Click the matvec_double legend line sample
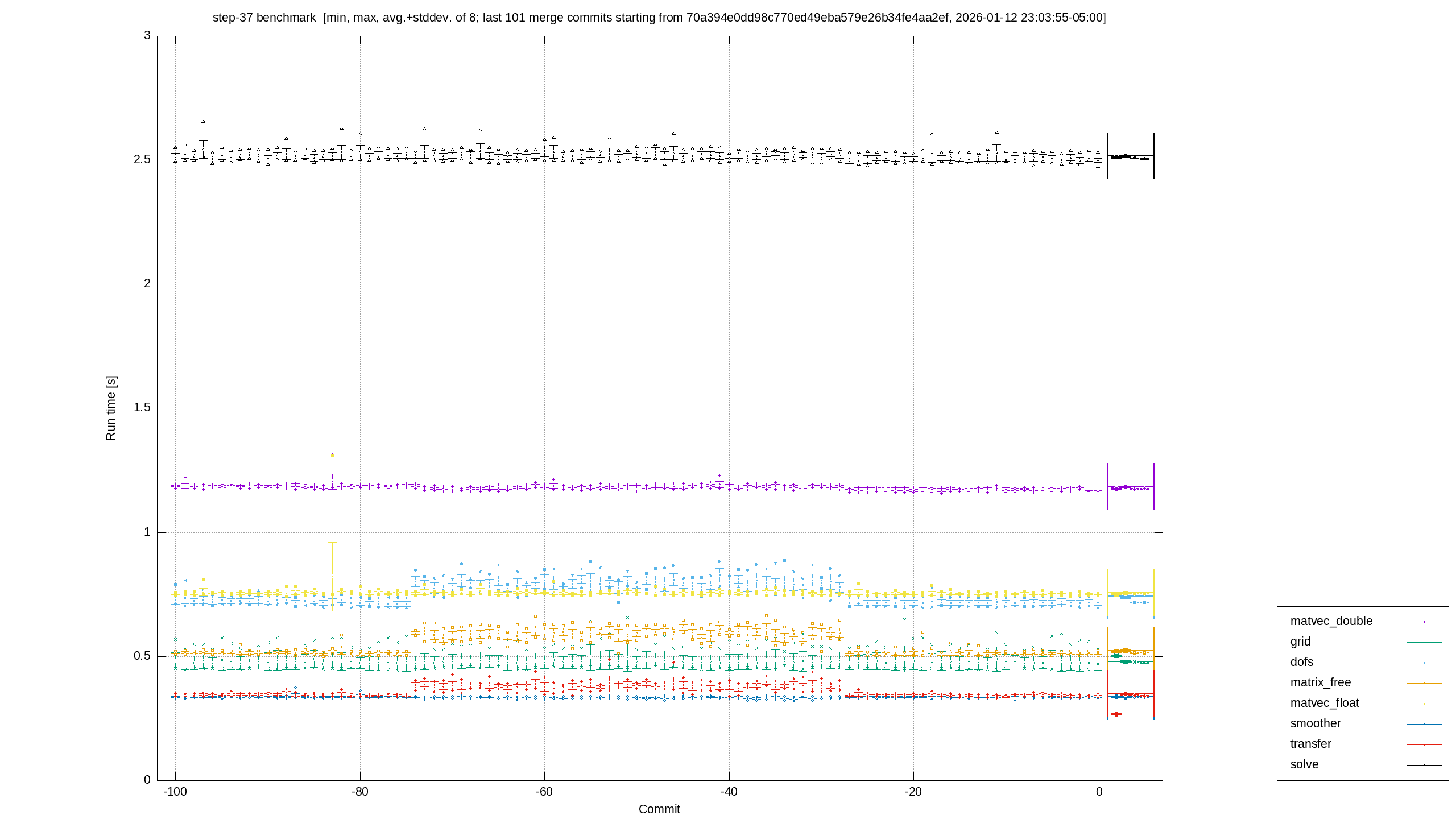The width and height of the screenshot is (1456, 819). pos(1424,622)
